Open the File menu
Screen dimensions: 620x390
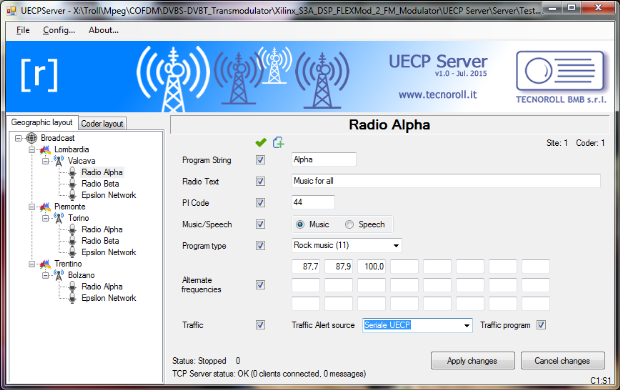coord(23,30)
